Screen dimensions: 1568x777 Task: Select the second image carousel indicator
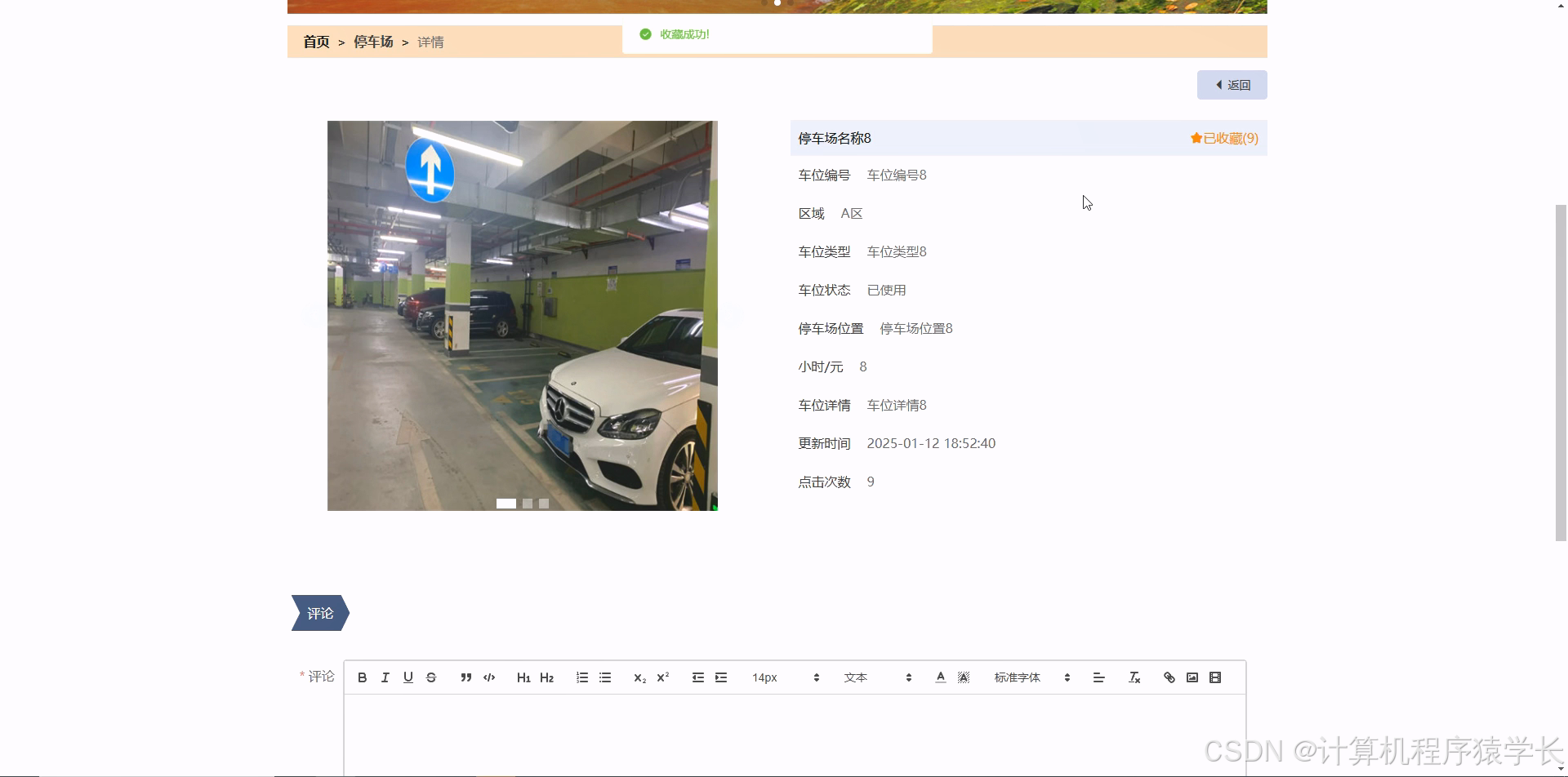pyautogui.click(x=528, y=504)
